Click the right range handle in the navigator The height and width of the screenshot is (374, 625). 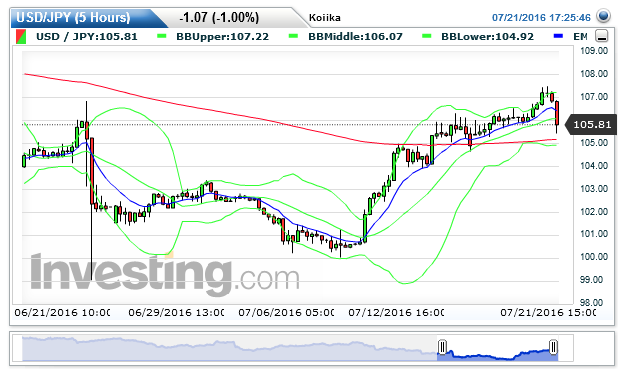click(553, 347)
